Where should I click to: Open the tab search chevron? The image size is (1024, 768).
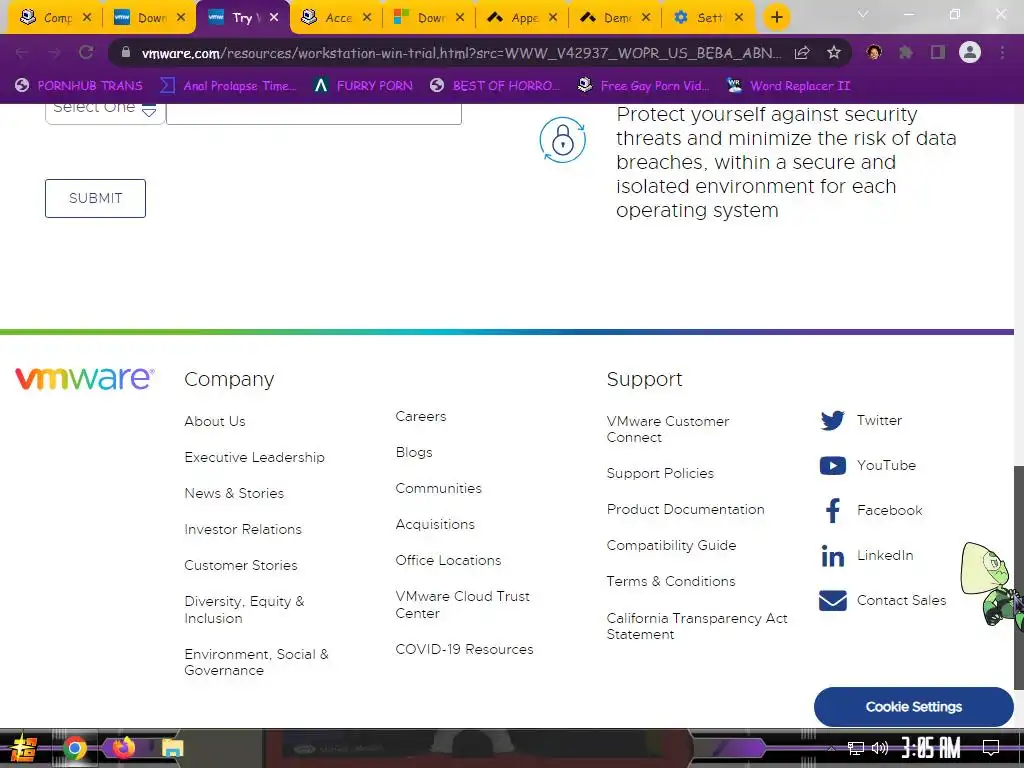tap(863, 14)
